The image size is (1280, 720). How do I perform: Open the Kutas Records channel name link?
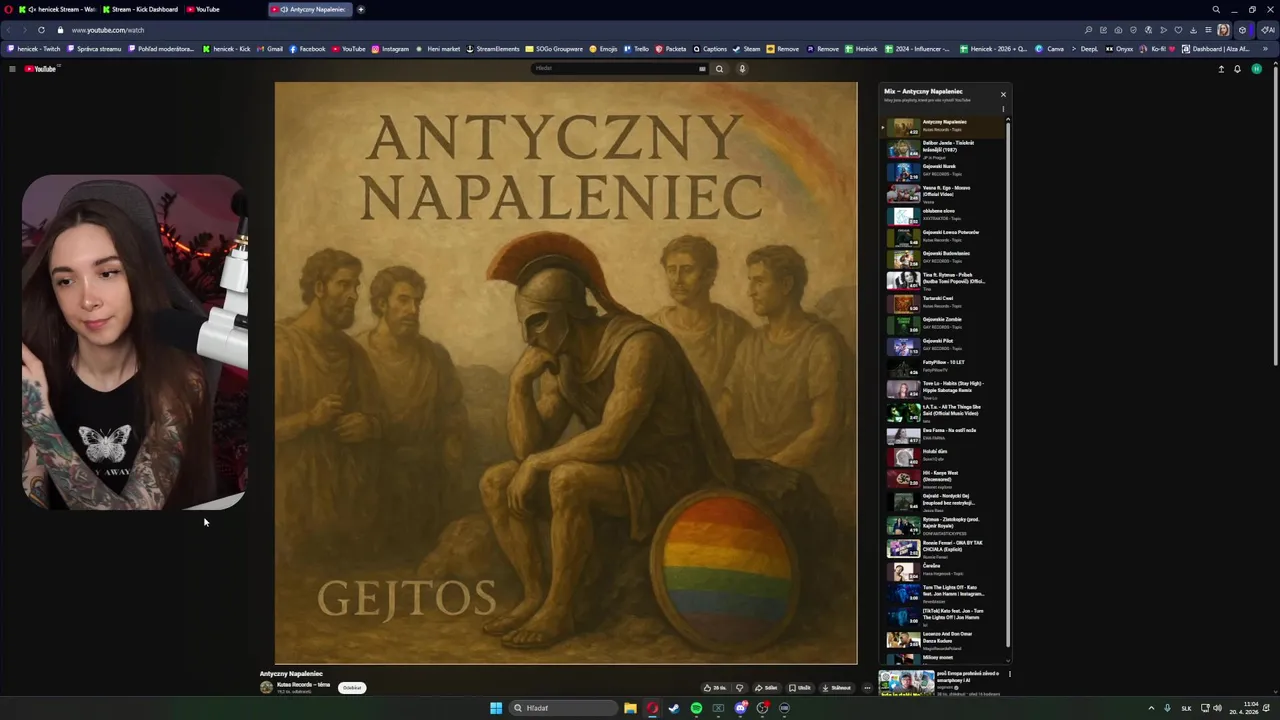(x=303, y=684)
